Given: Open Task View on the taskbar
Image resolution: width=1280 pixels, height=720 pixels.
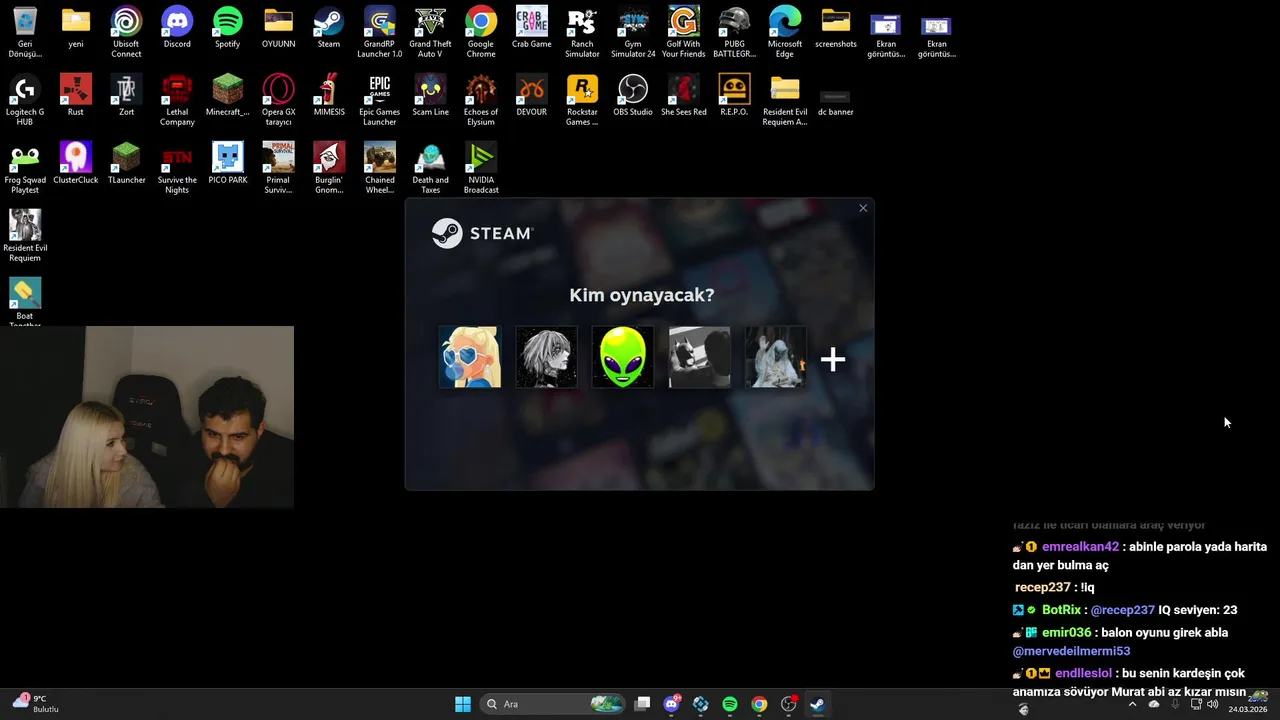Looking at the screenshot, I should coord(643,704).
